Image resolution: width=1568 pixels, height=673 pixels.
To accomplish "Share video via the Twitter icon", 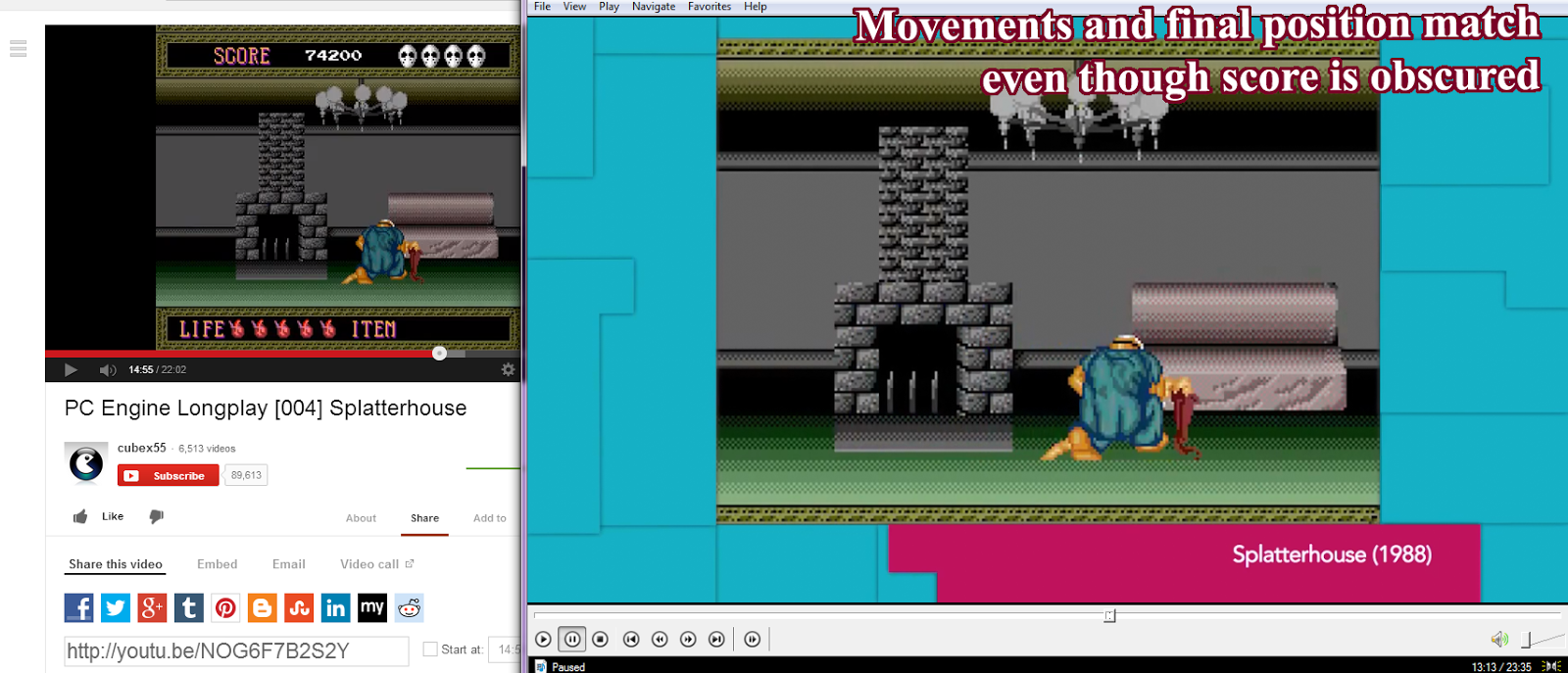I will coord(116,608).
